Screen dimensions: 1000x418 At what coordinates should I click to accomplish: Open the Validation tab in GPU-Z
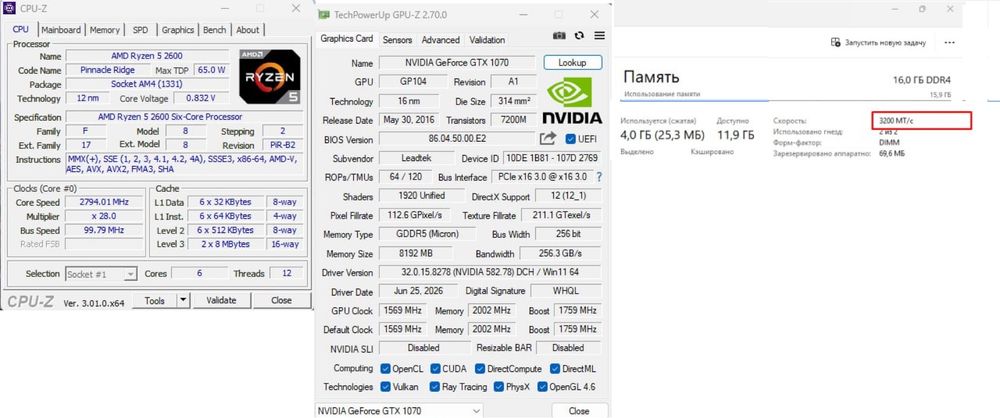pos(487,40)
